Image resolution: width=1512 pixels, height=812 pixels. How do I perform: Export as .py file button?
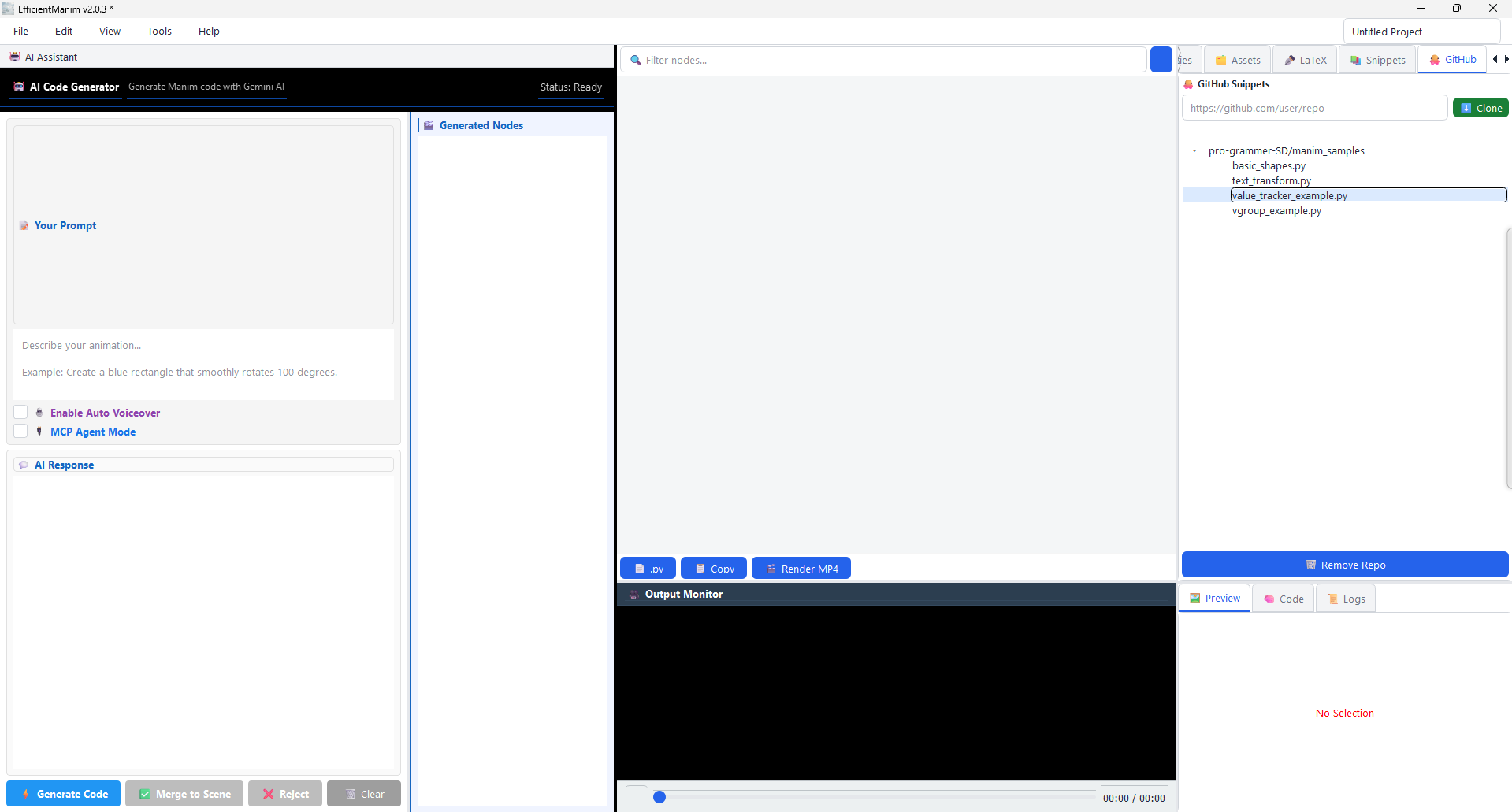coord(648,568)
